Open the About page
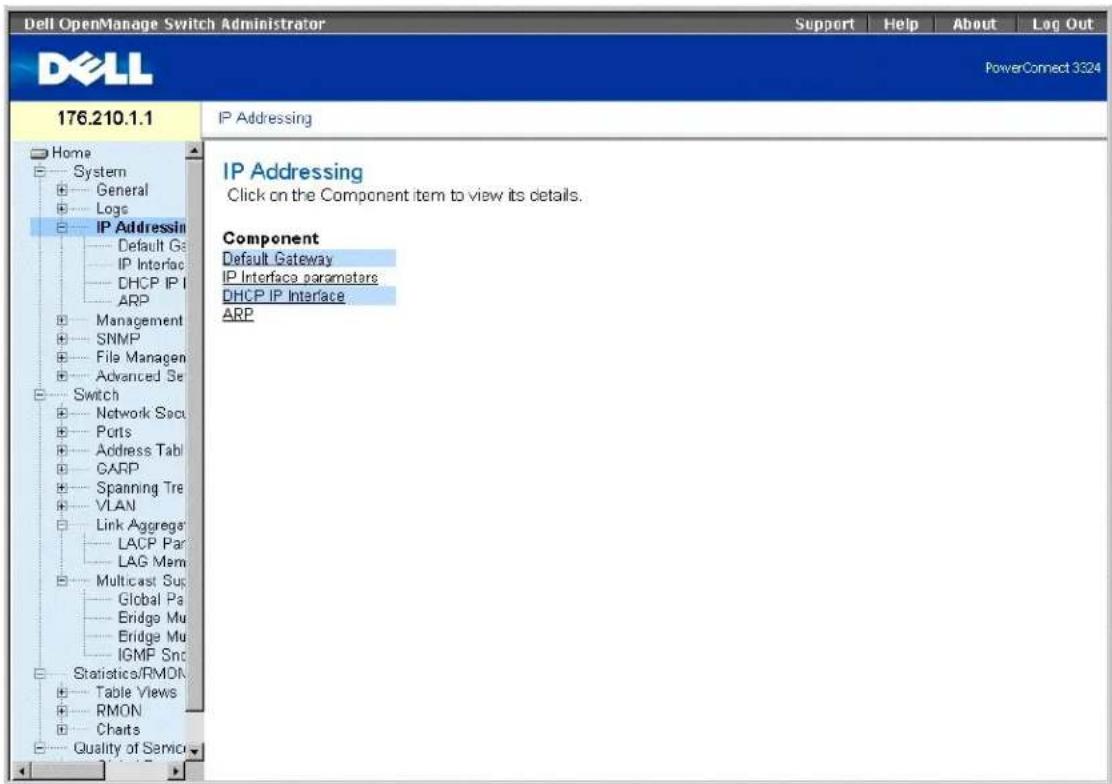Screen dimensions: 1112x784 coord(974,24)
